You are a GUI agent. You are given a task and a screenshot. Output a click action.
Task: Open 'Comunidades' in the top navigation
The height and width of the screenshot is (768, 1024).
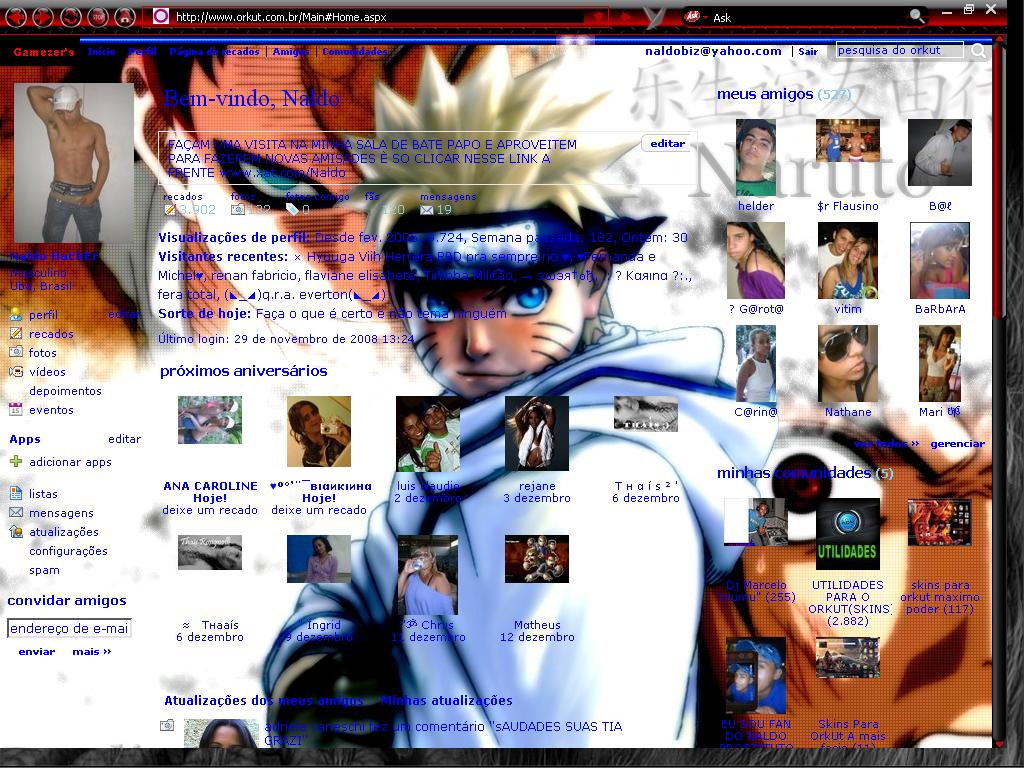point(355,52)
